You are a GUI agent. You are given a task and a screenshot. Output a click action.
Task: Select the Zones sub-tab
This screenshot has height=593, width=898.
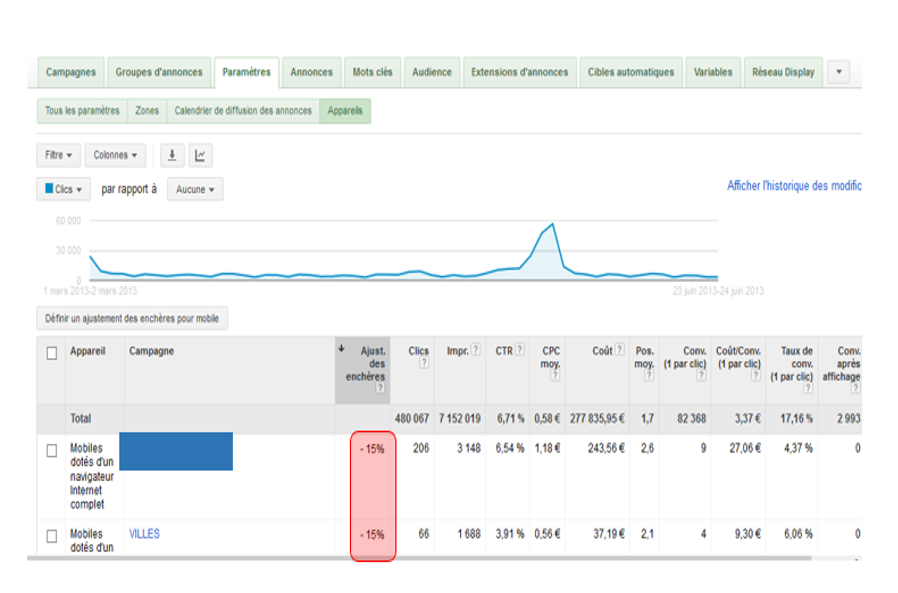(147, 111)
